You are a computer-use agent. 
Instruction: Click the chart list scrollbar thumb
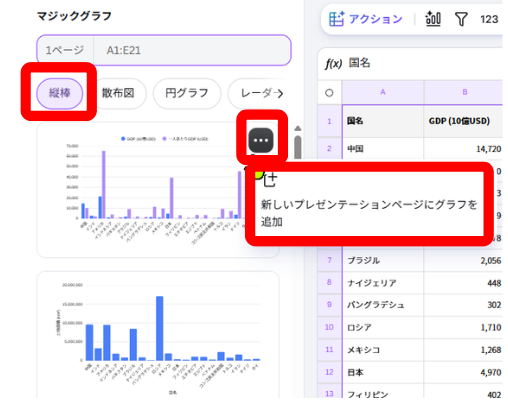coord(298,147)
